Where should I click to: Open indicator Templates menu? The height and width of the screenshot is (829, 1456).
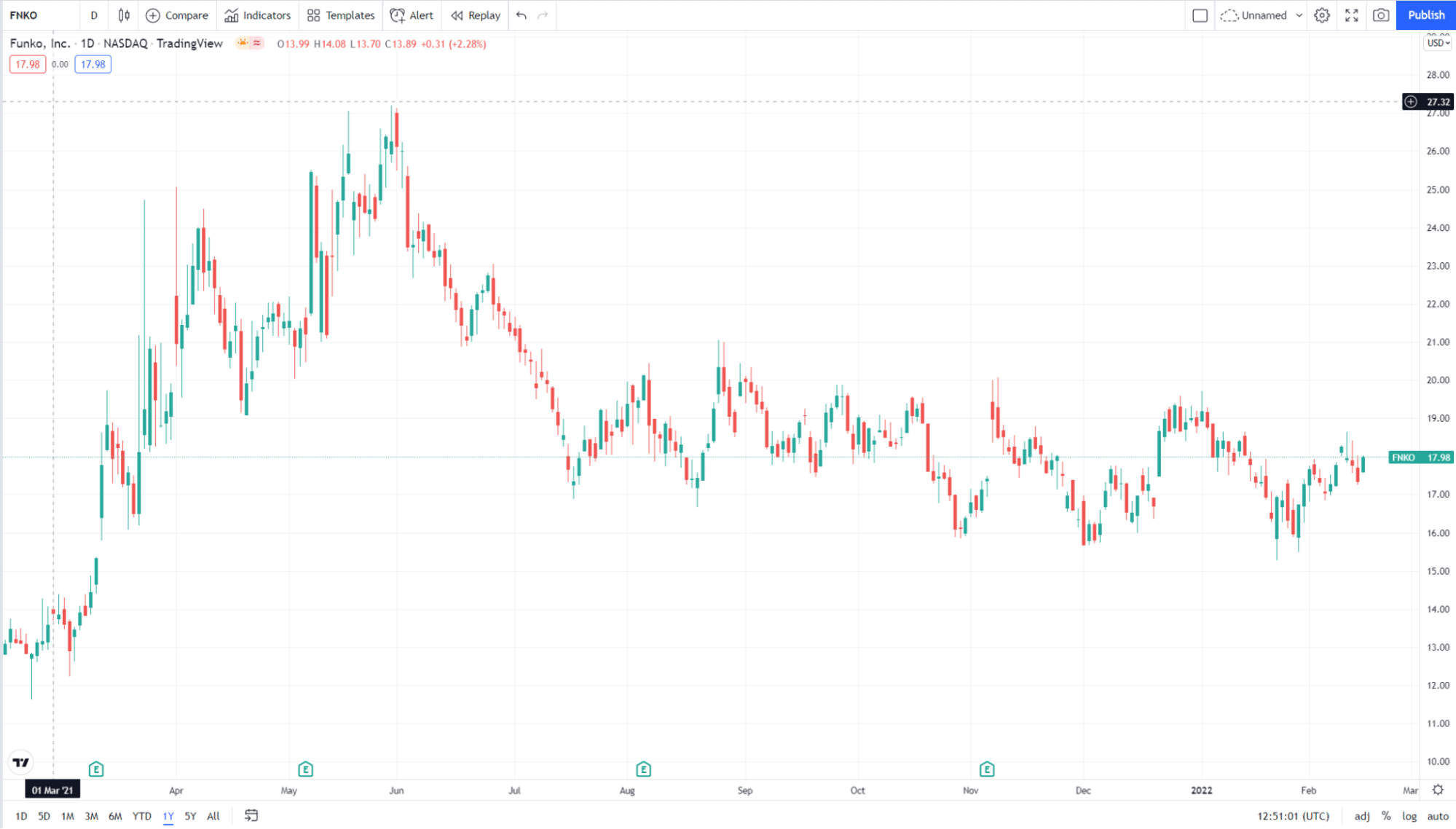[341, 15]
